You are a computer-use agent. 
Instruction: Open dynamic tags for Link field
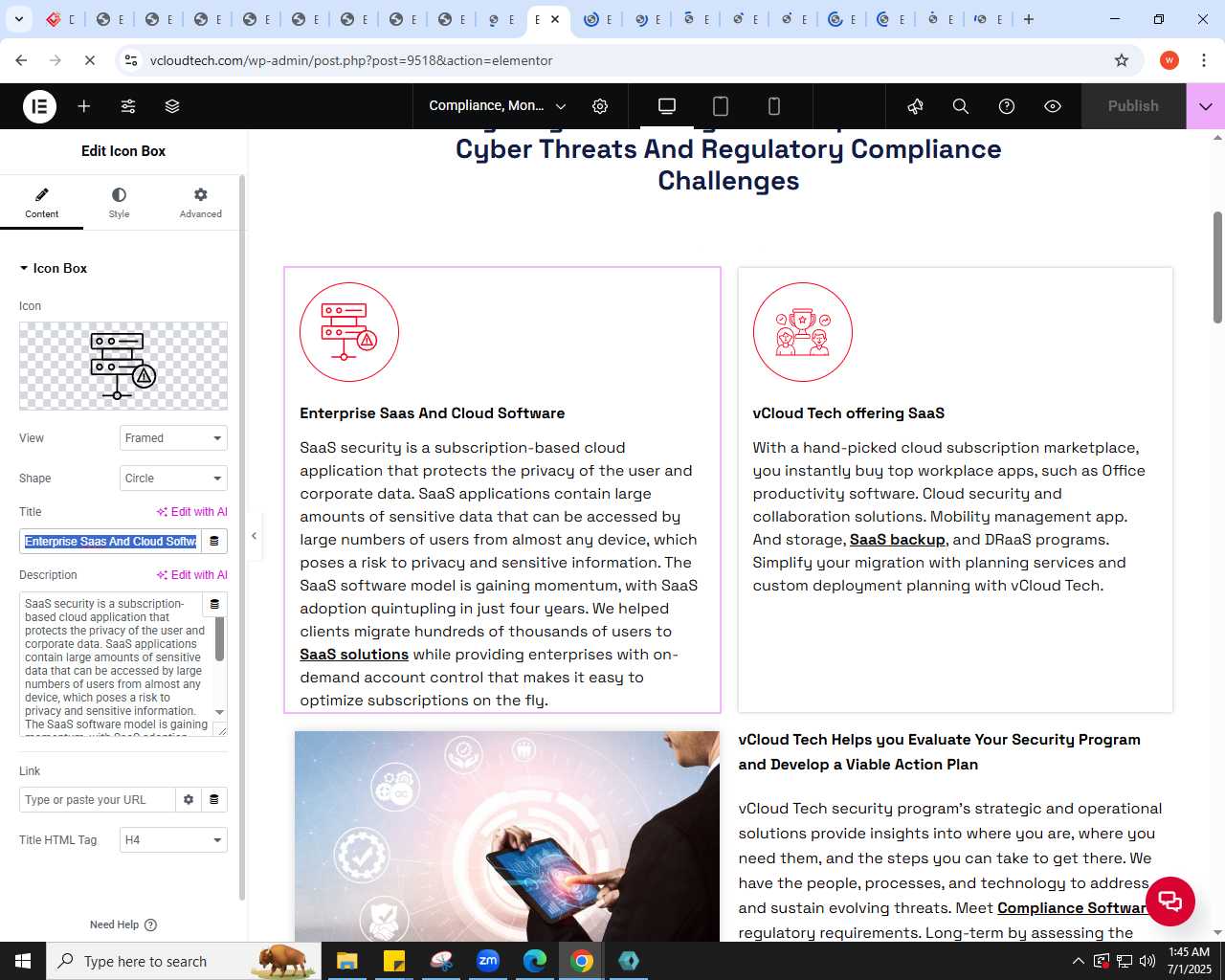pos(214,800)
